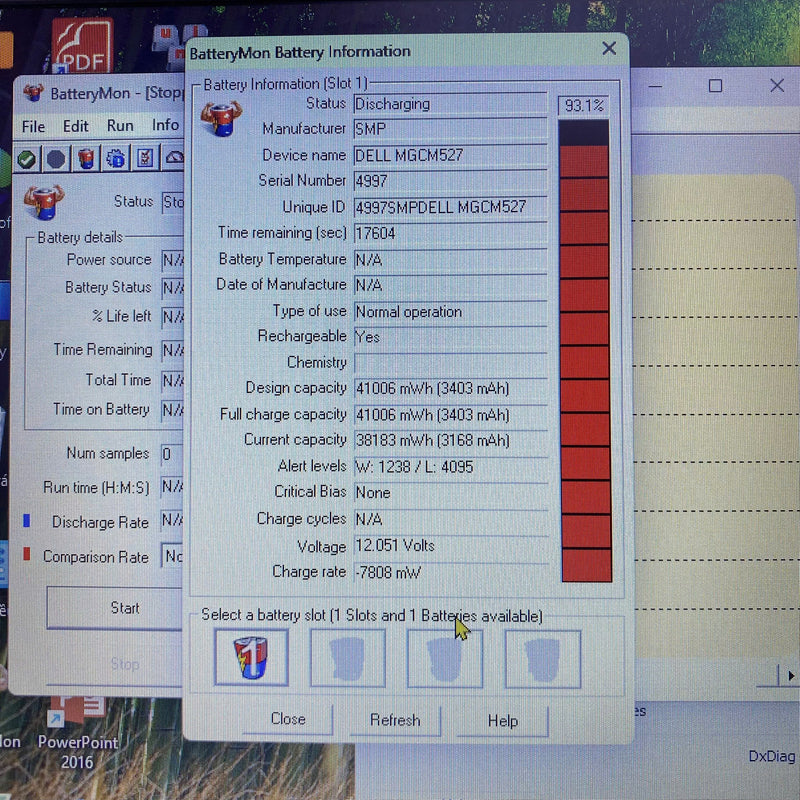Click the Serial Number field showing 4997

coord(450,181)
